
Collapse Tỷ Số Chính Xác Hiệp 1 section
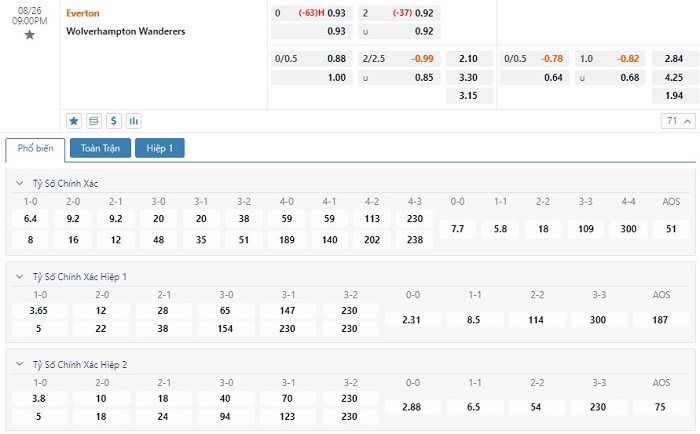[x=21, y=276]
